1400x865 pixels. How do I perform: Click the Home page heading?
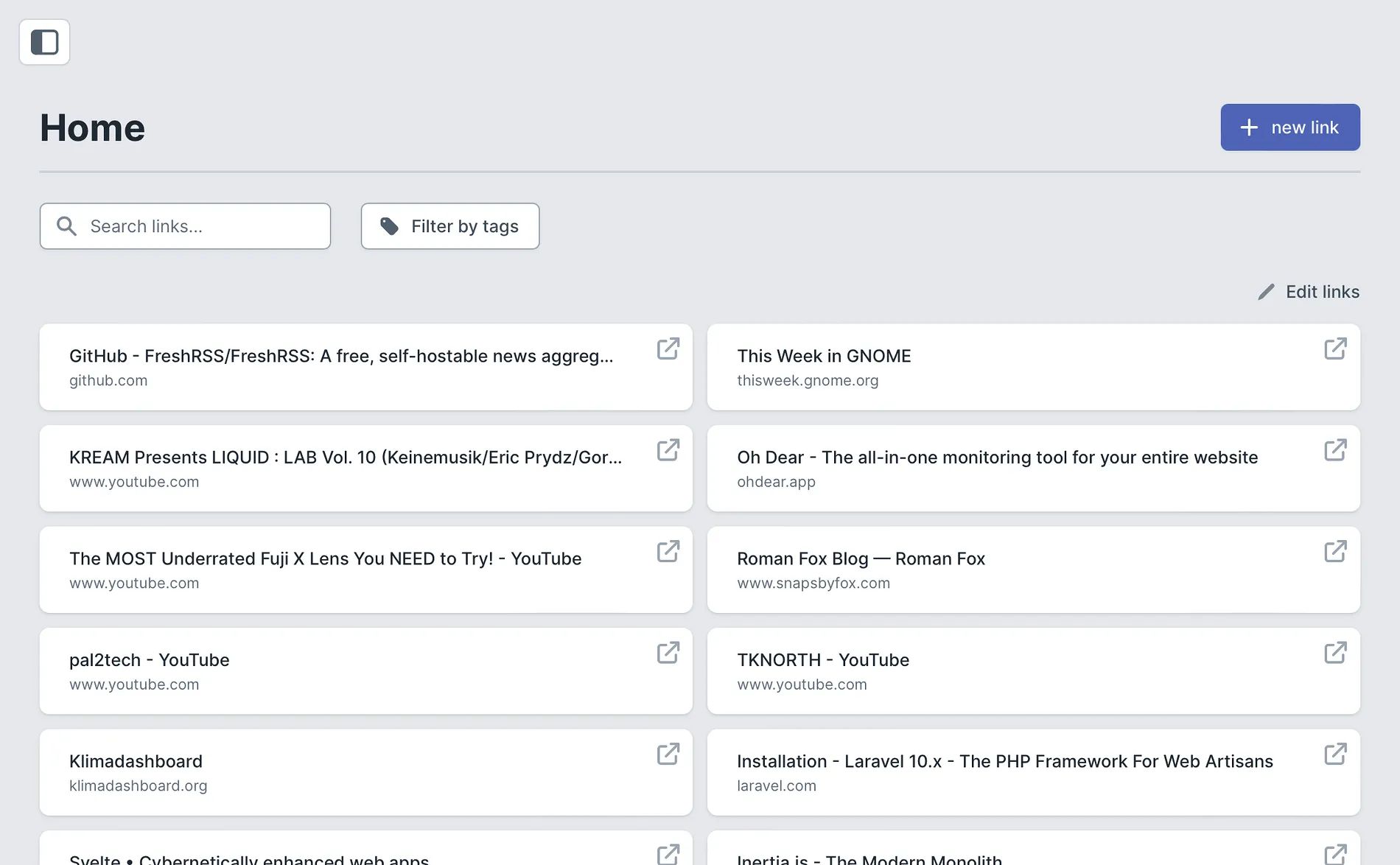tap(92, 127)
